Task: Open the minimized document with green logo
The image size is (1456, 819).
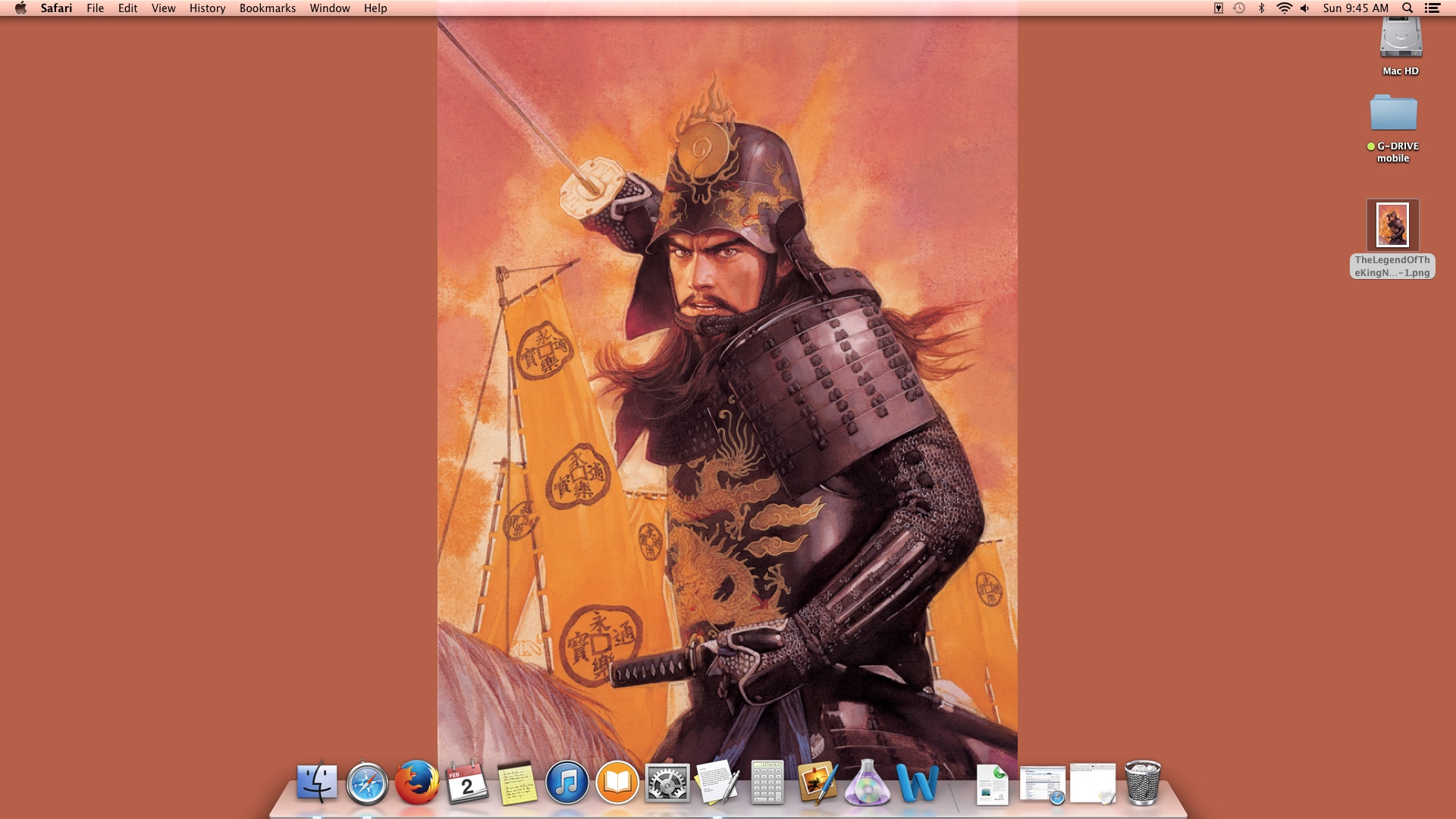Action: [993, 784]
